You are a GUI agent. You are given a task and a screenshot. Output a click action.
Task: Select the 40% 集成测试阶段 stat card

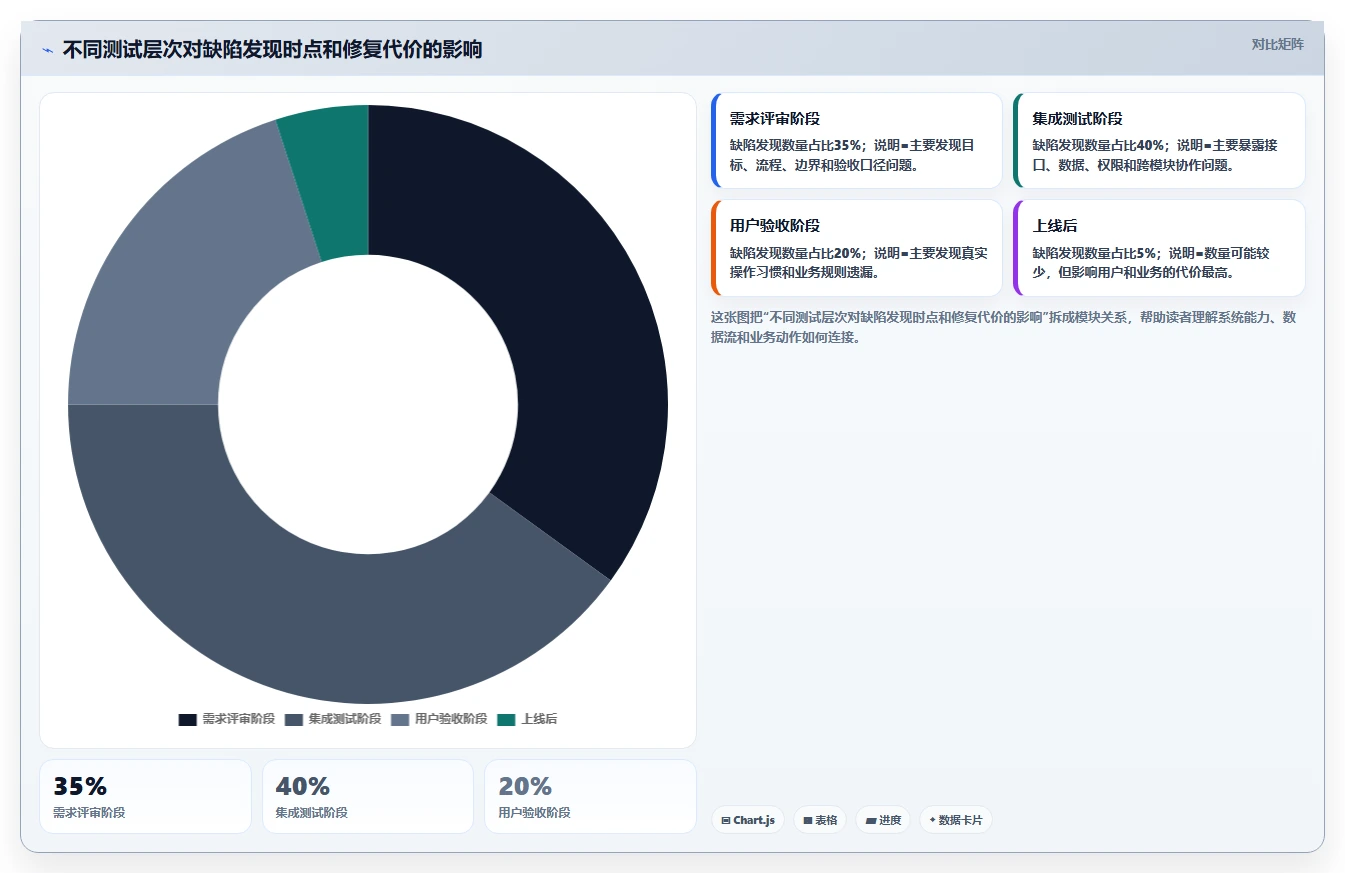point(368,796)
